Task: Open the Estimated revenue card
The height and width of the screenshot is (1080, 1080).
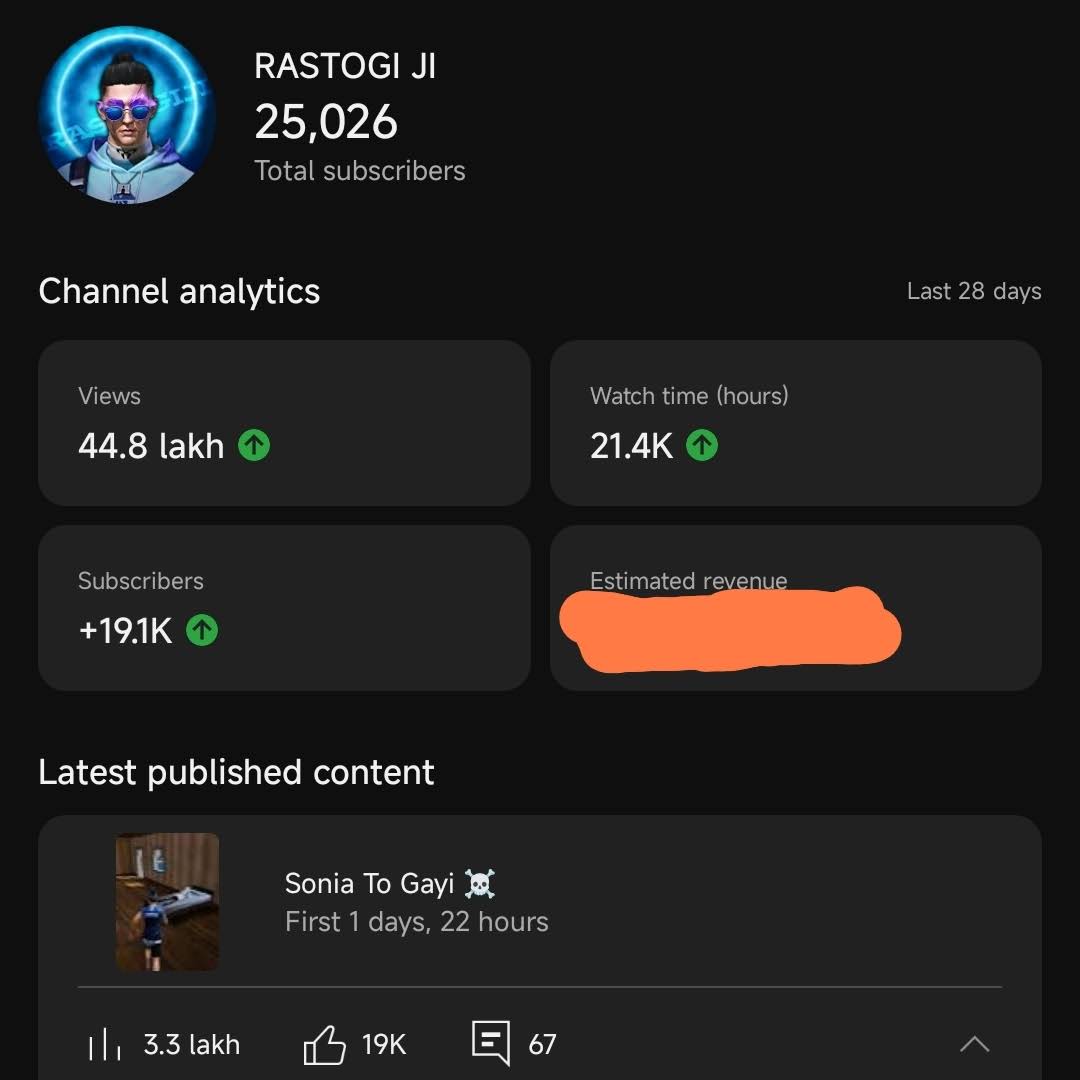Action: 796,608
